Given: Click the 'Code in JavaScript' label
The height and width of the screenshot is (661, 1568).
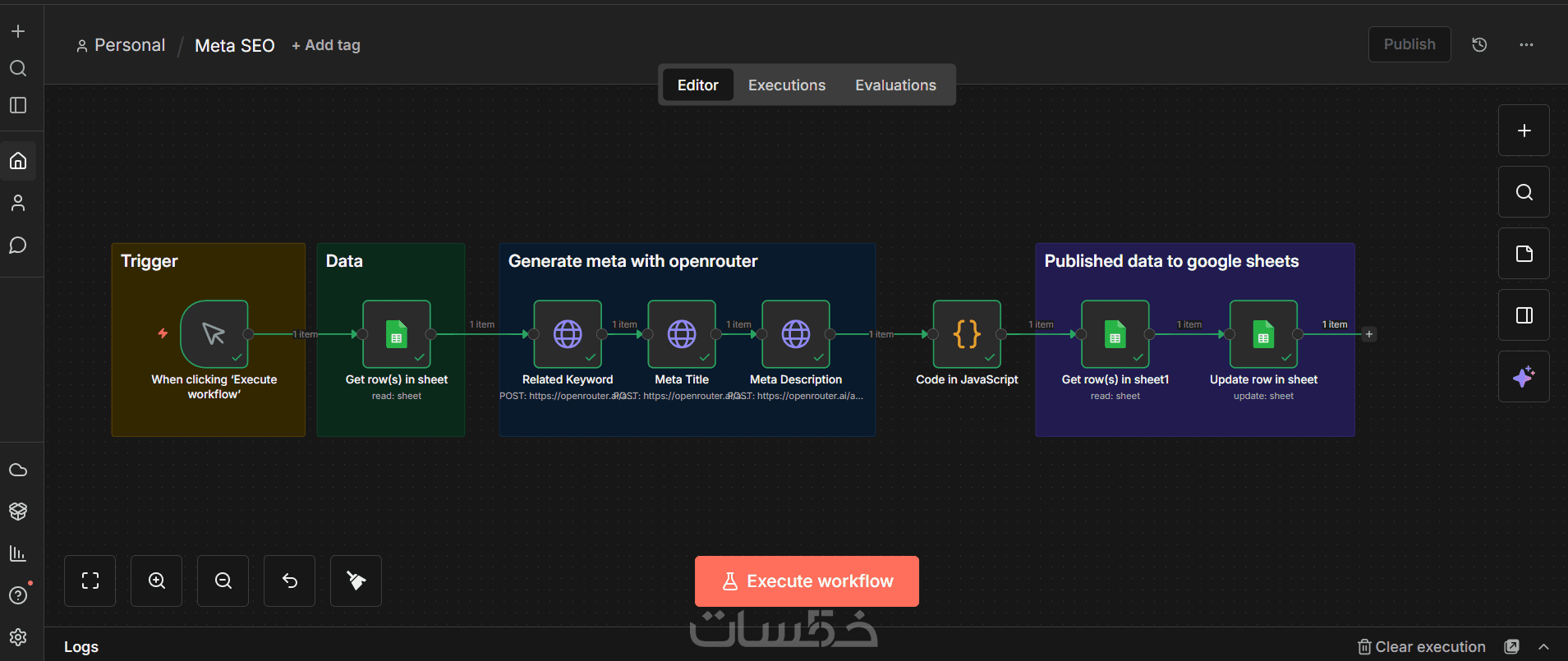Looking at the screenshot, I should [967, 379].
